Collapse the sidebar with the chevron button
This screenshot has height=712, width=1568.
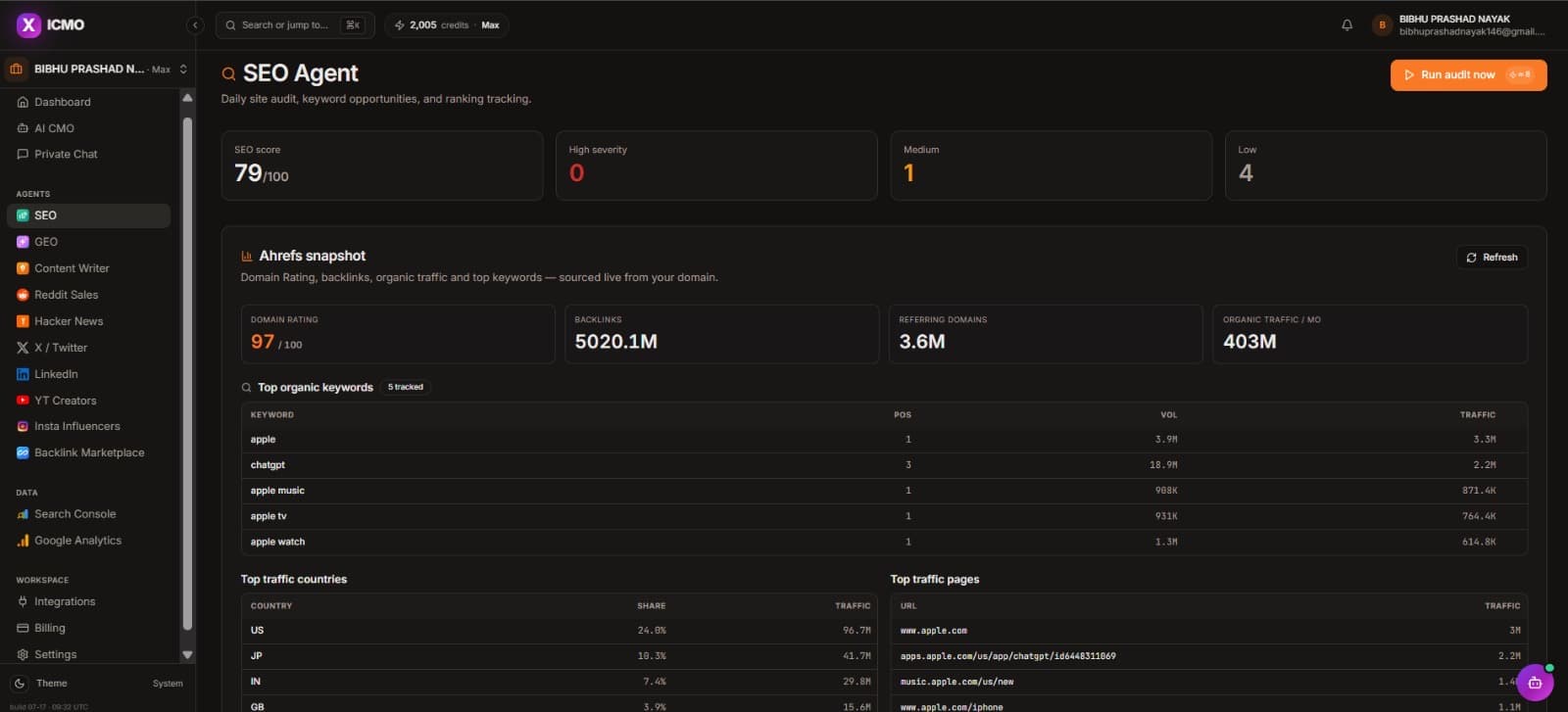[x=195, y=25]
